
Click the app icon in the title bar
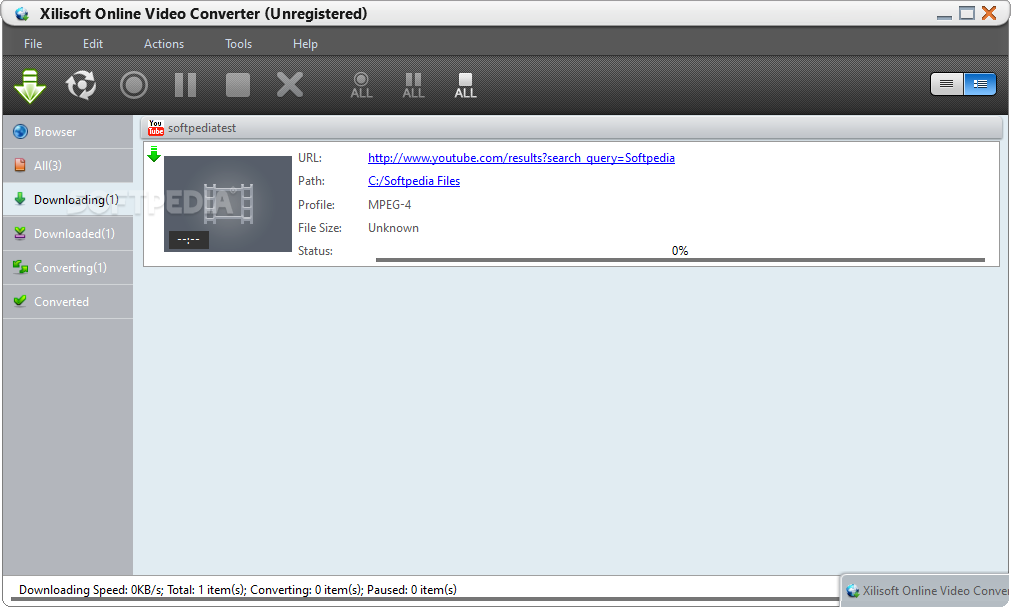coord(23,14)
